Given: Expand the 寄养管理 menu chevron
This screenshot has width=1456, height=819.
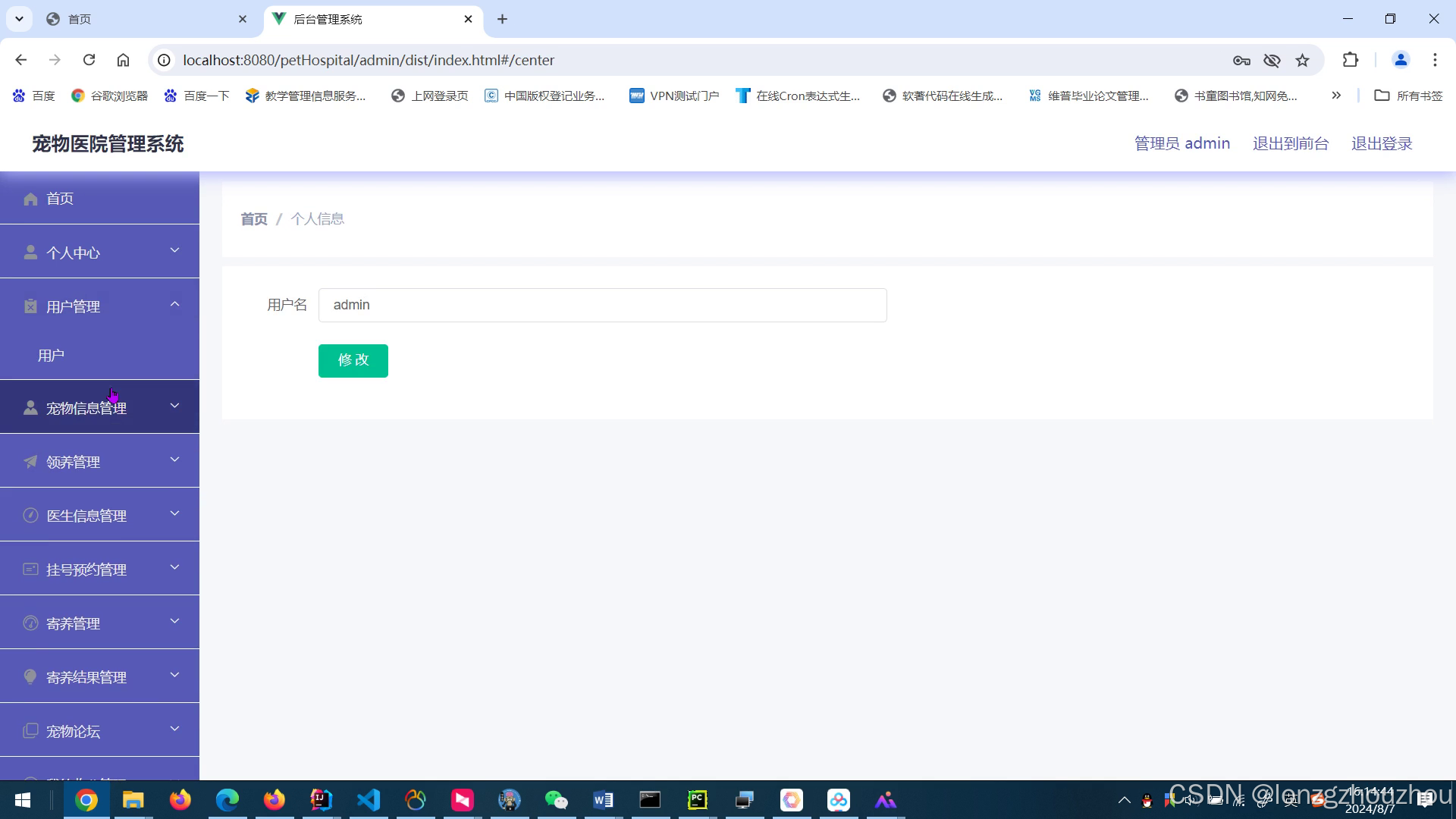Looking at the screenshot, I should (x=174, y=621).
